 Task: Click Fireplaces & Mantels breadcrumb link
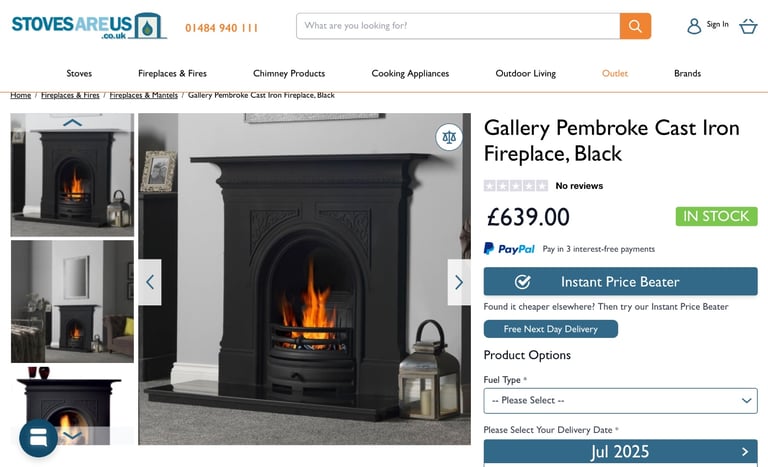[144, 95]
